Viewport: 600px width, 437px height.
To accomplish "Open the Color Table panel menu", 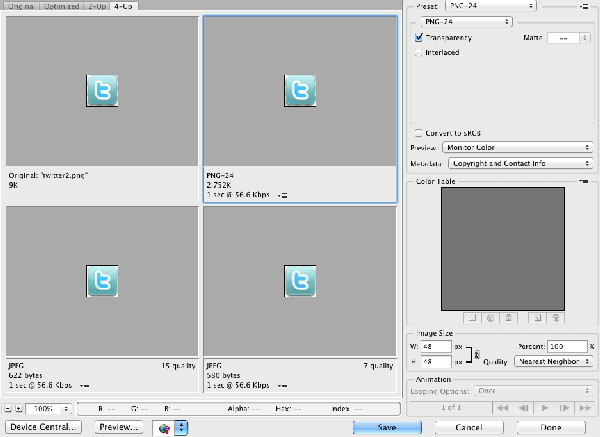I will [584, 181].
